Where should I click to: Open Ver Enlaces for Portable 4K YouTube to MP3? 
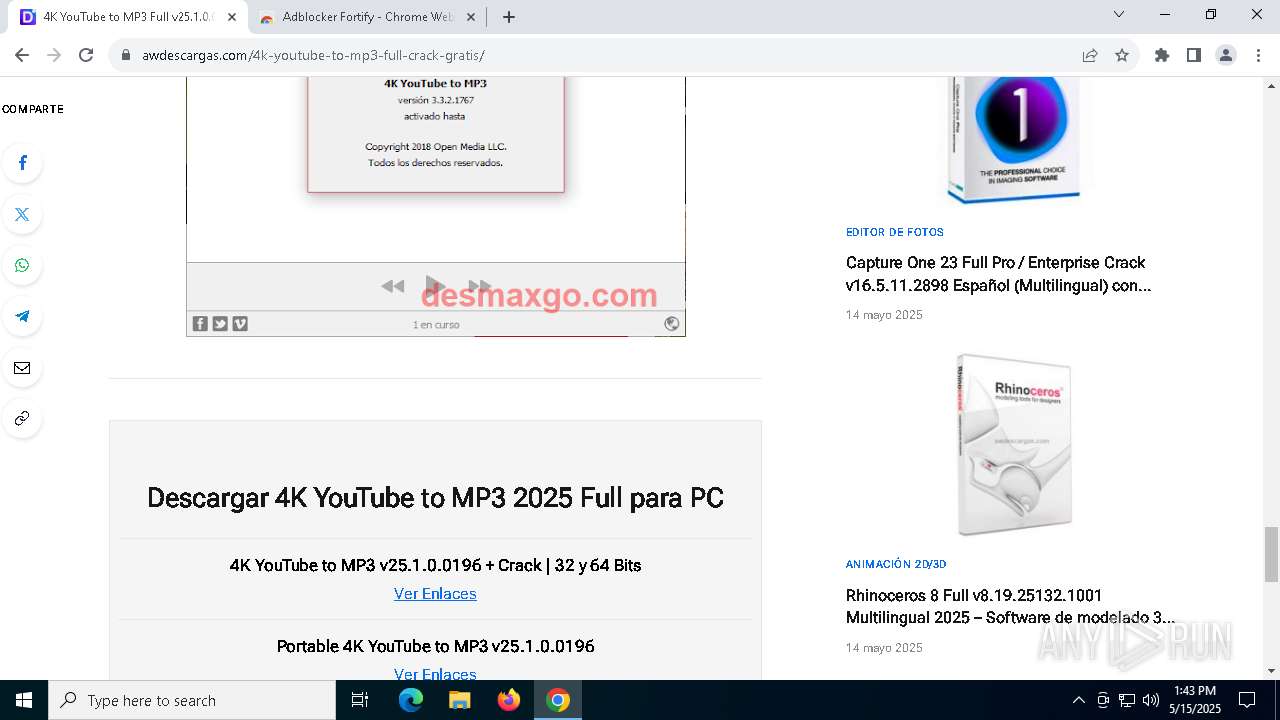point(435,674)
